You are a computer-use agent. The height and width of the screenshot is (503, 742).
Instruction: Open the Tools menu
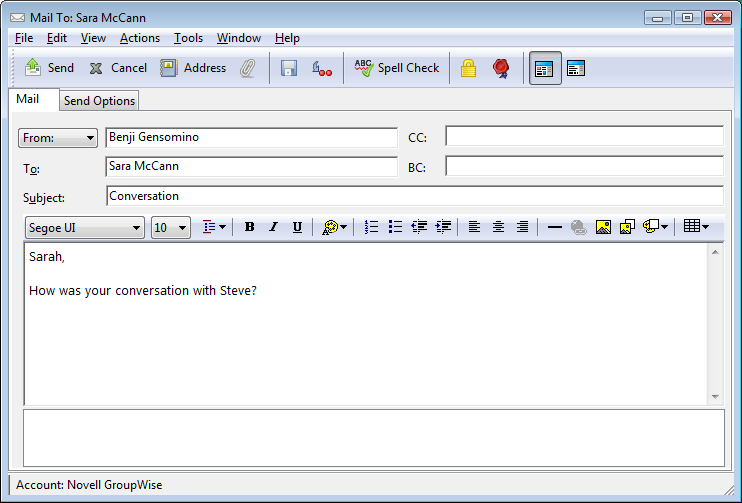click(188, 38)
